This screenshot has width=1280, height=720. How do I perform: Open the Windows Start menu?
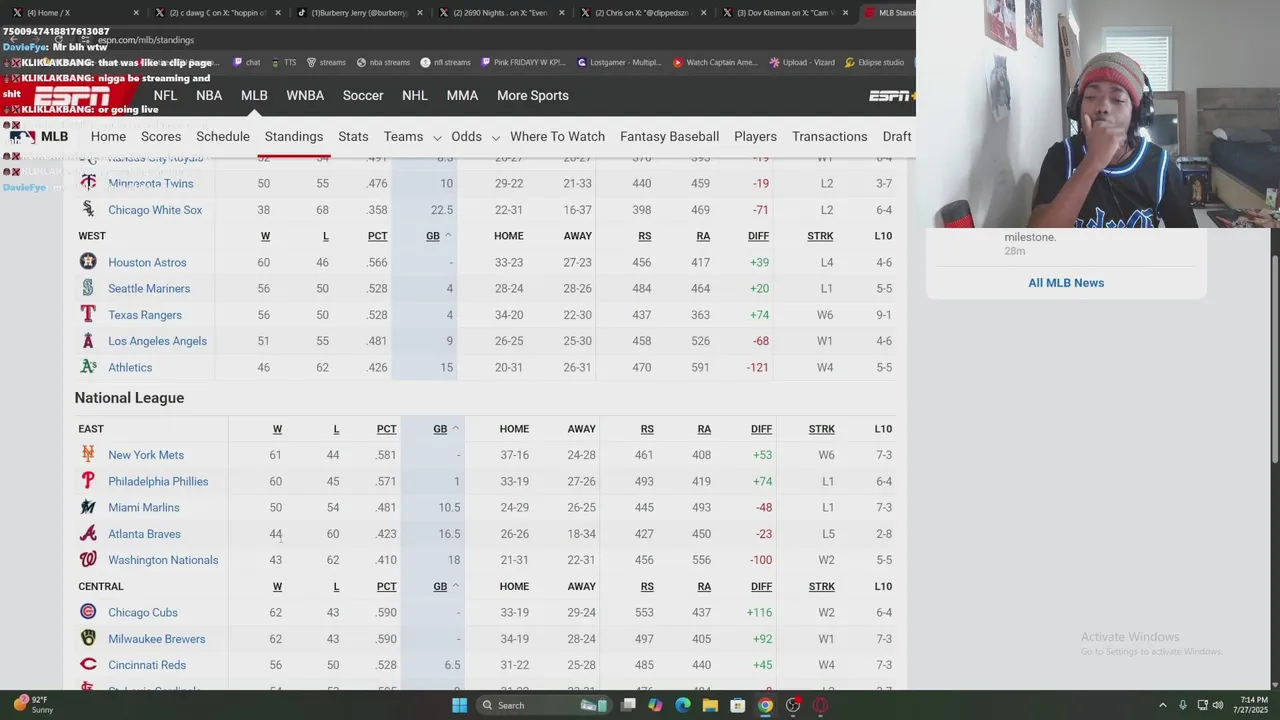pyautogui.click(x=459, y=705)
